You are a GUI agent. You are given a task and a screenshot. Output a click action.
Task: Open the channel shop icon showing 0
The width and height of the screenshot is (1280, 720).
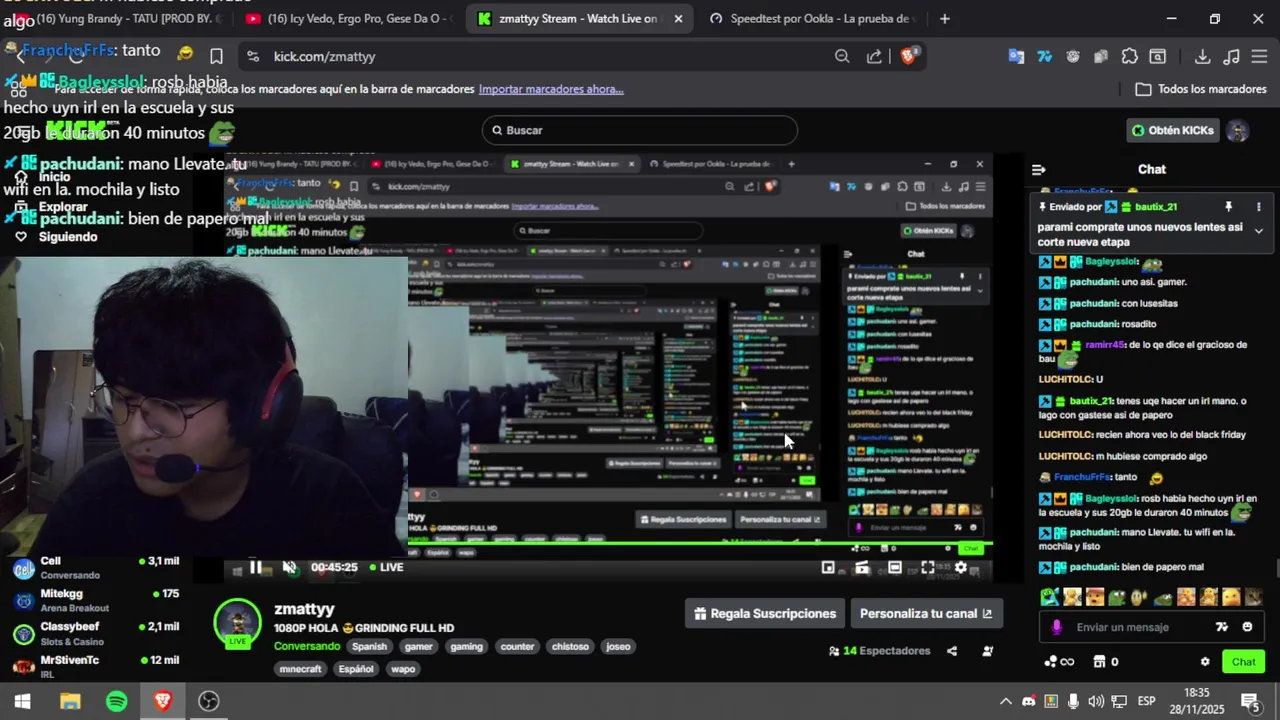coord(1105,661)
